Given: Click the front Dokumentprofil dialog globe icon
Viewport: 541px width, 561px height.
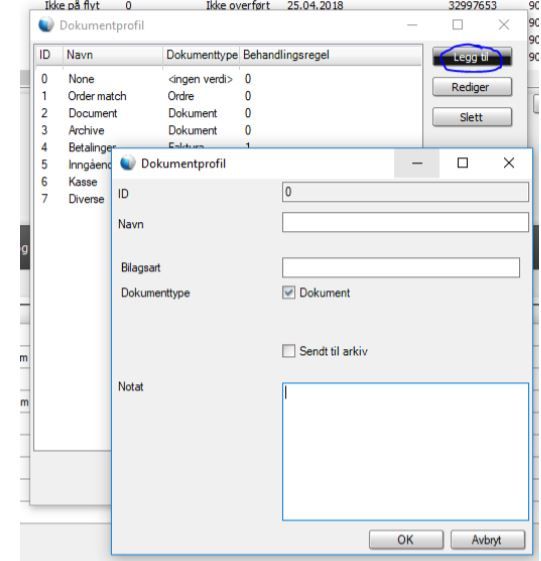Looking at the screenshot, I should 128,163.
